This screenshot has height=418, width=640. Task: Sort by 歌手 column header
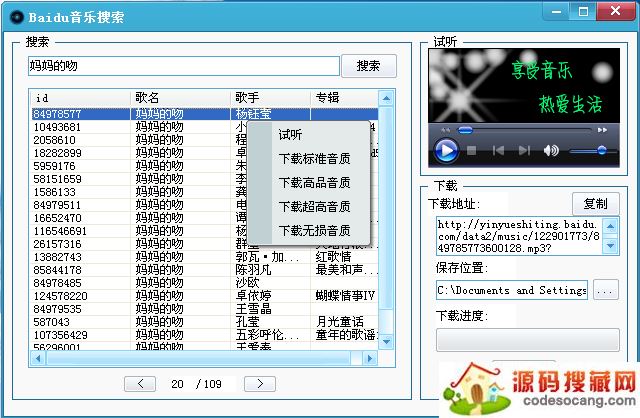coord(270,98)
